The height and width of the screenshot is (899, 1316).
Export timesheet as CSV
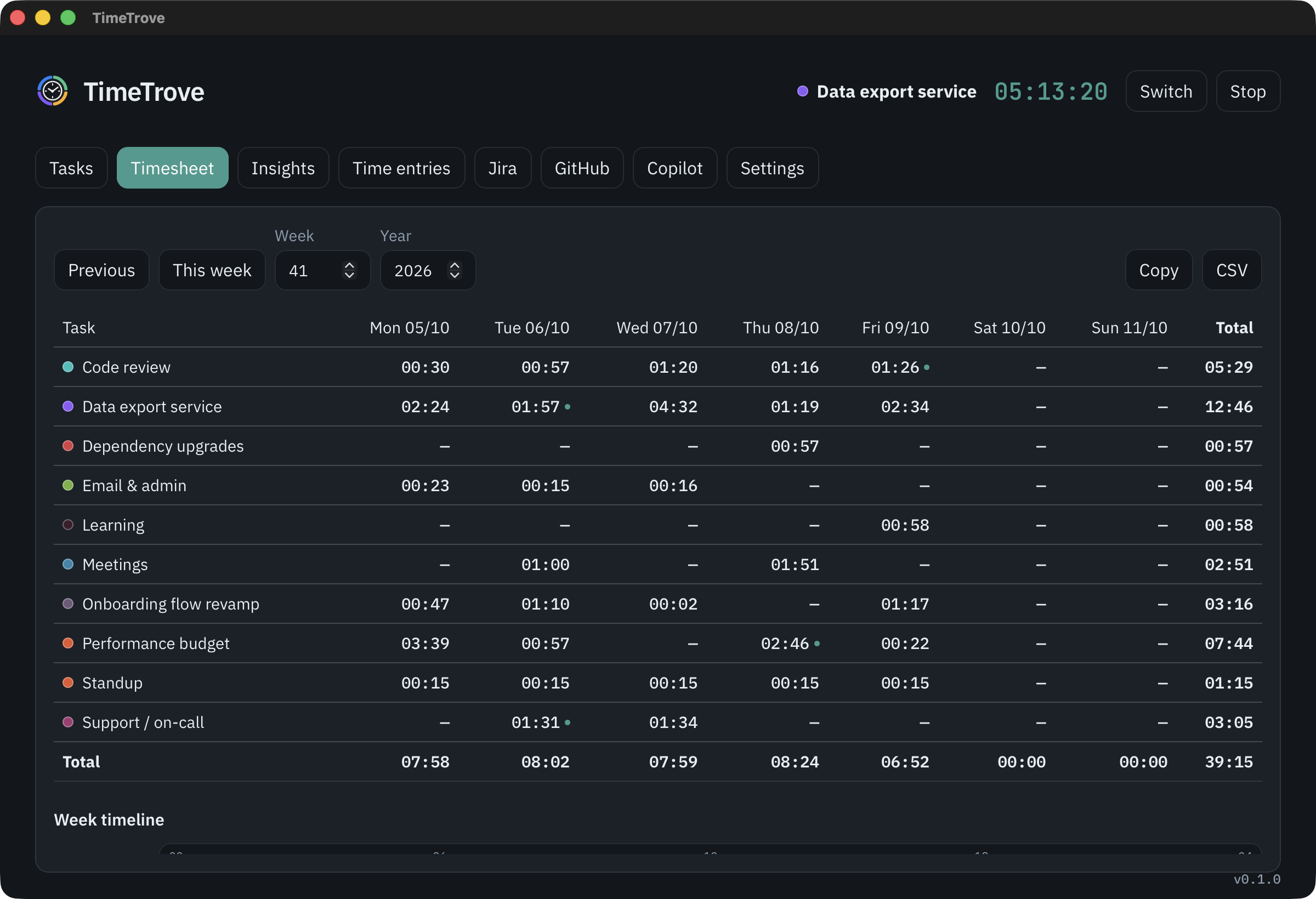(1232, 270)
